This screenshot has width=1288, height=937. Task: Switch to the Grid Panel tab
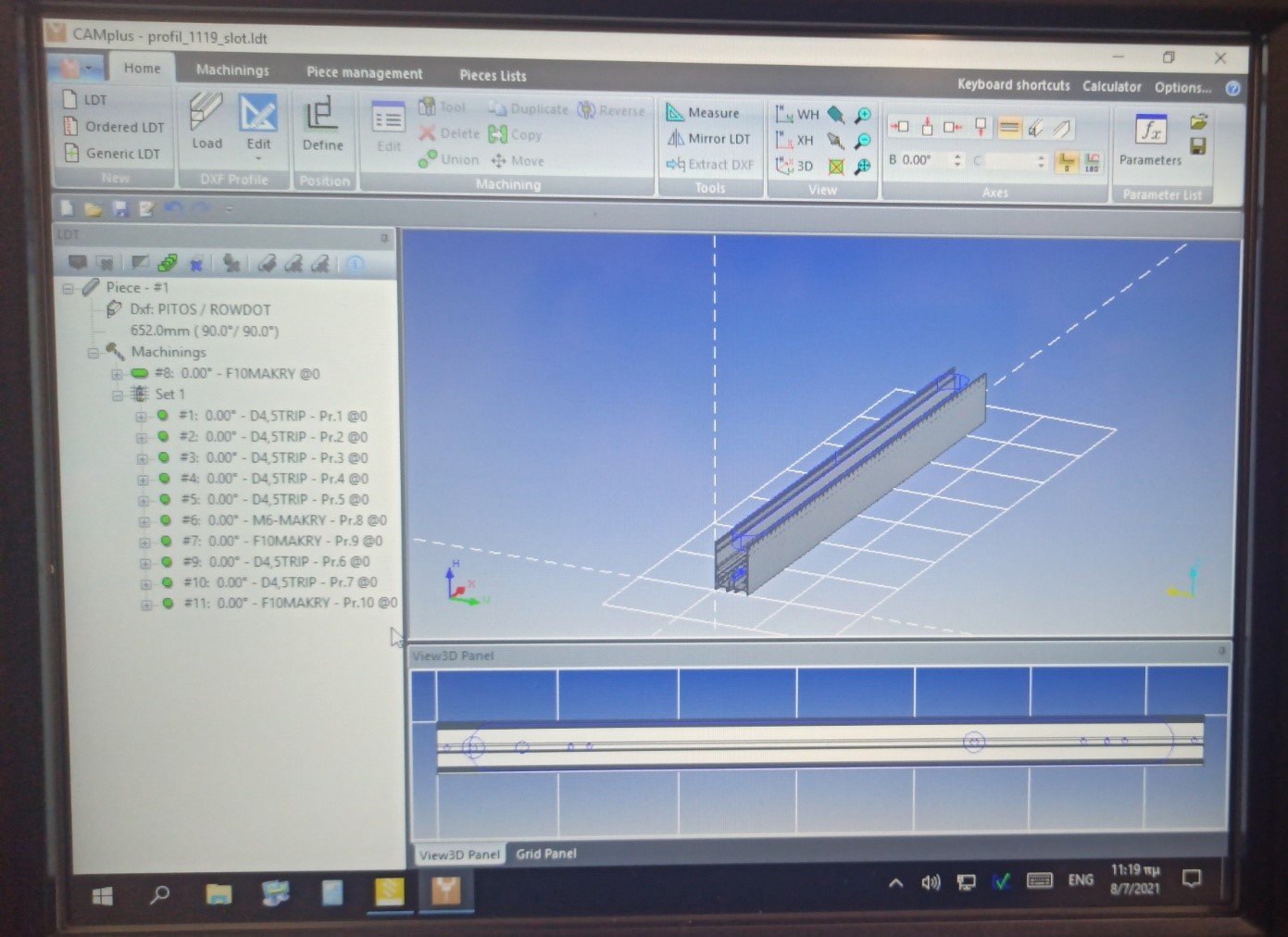[545, 854]
